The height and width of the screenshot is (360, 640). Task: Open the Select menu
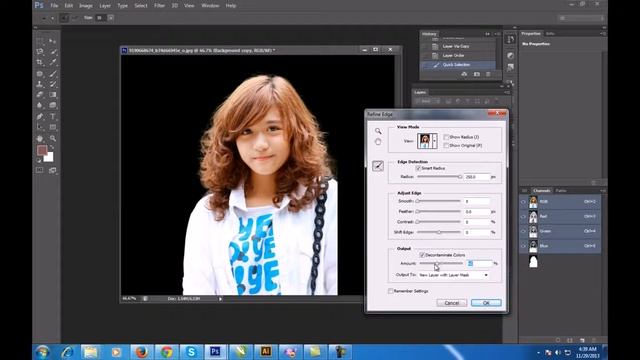click(141, 6)
